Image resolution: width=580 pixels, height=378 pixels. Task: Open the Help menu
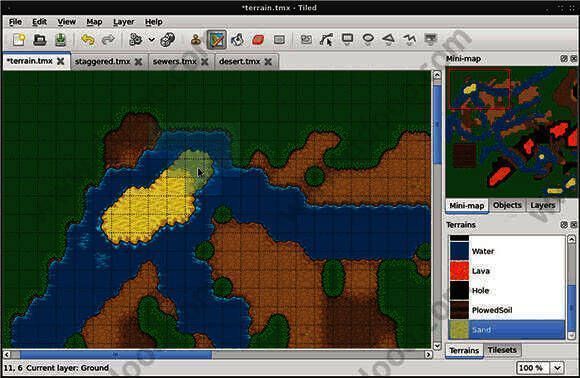click(154, 22)
